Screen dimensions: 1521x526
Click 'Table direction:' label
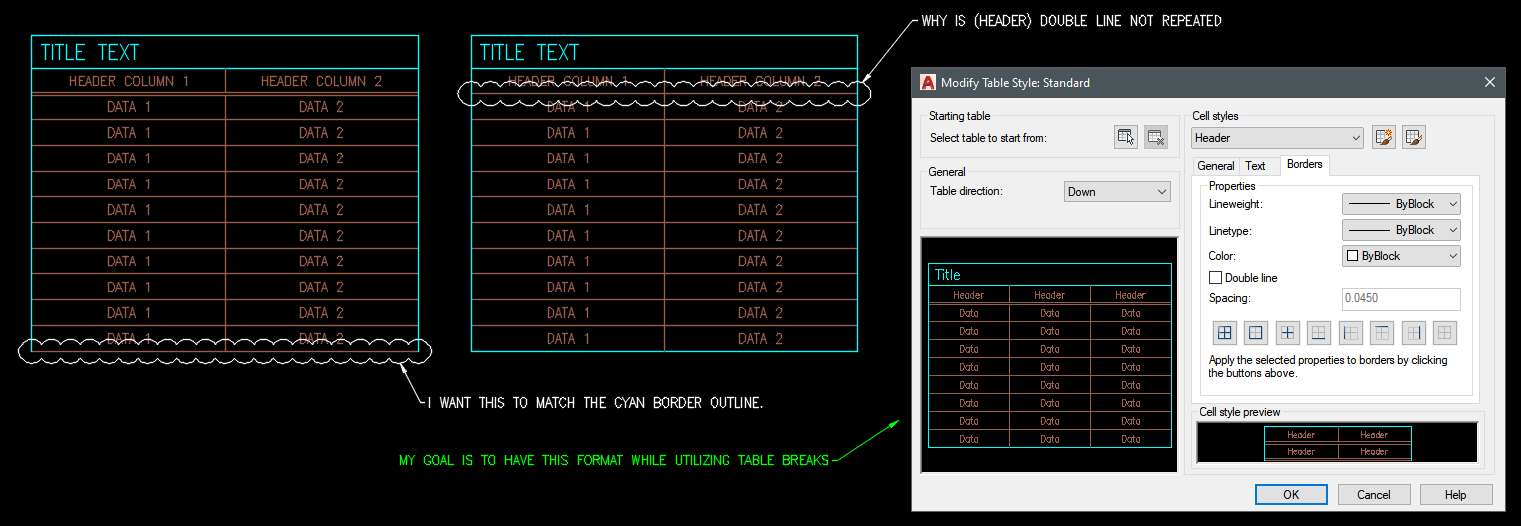pos(966,191)
